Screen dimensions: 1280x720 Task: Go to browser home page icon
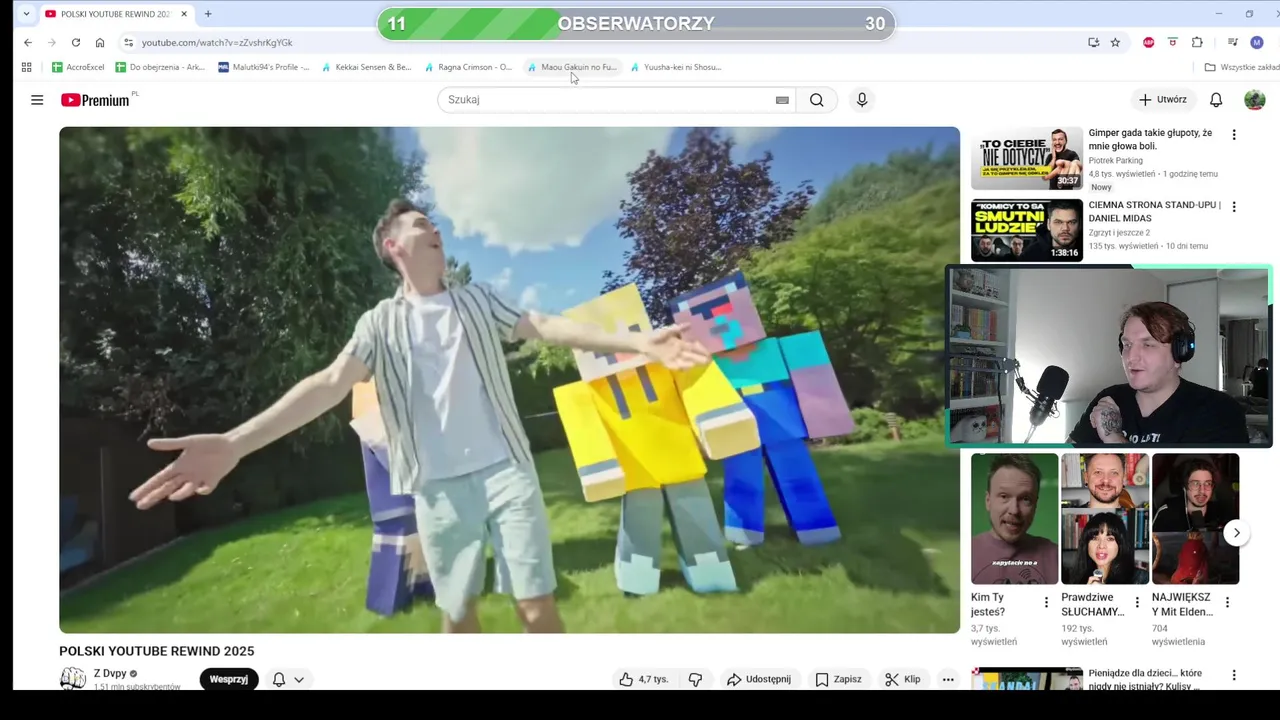[x=100, y=42]
